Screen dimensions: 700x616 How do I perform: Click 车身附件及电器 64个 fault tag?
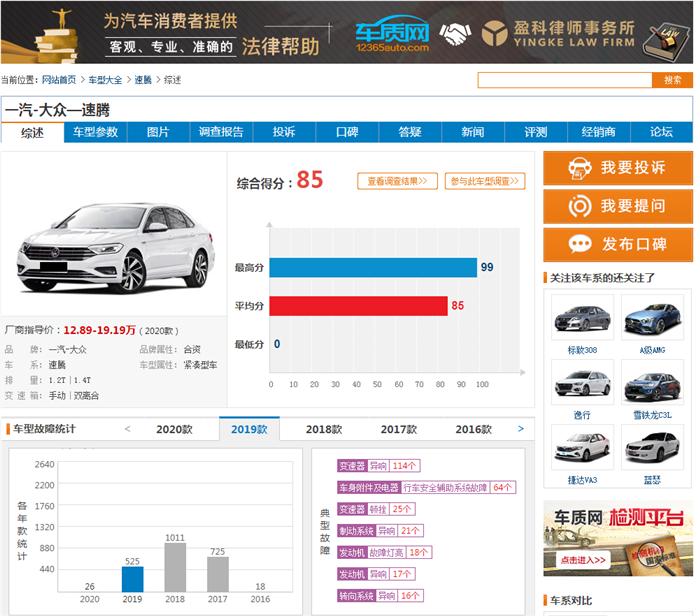[426, 487]
